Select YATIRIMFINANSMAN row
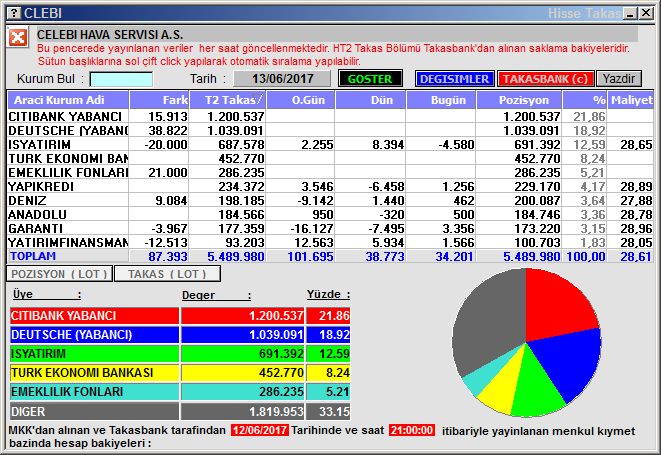 click(x=330, y=242)
